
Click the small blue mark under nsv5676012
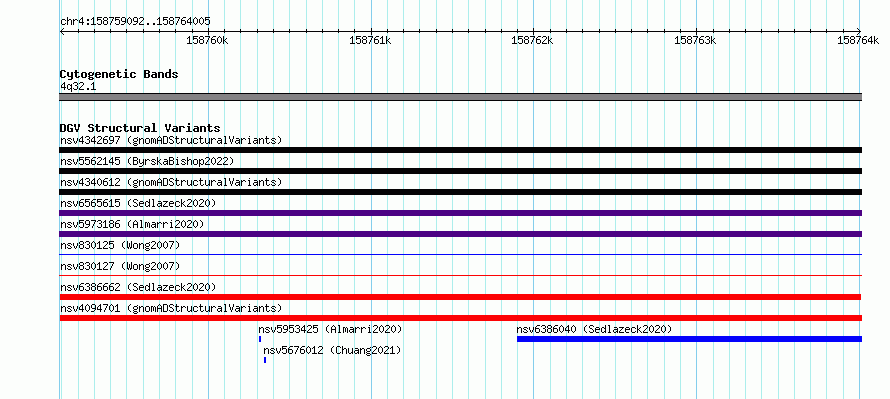tap(265, 360)
